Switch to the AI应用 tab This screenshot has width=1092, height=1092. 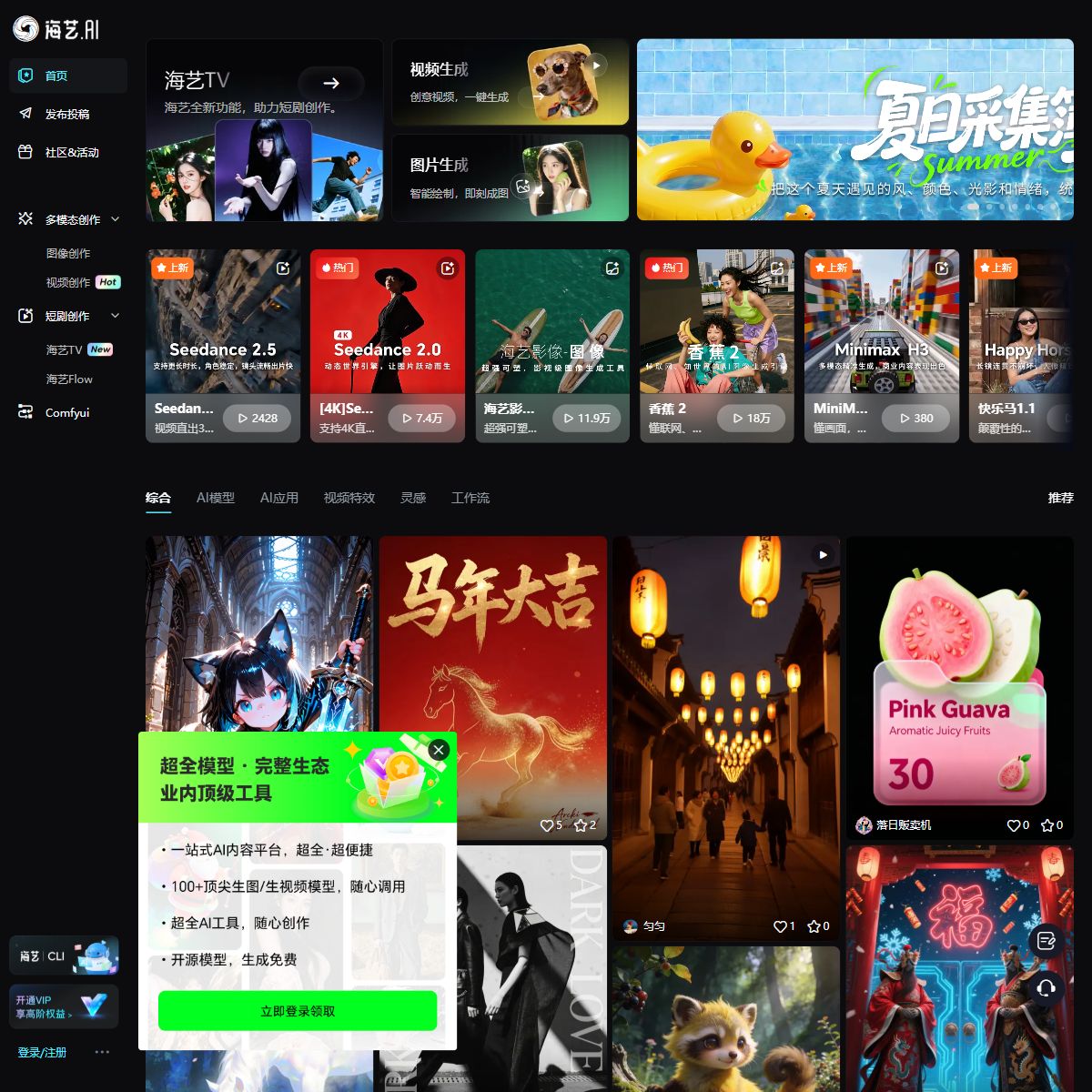279,498
